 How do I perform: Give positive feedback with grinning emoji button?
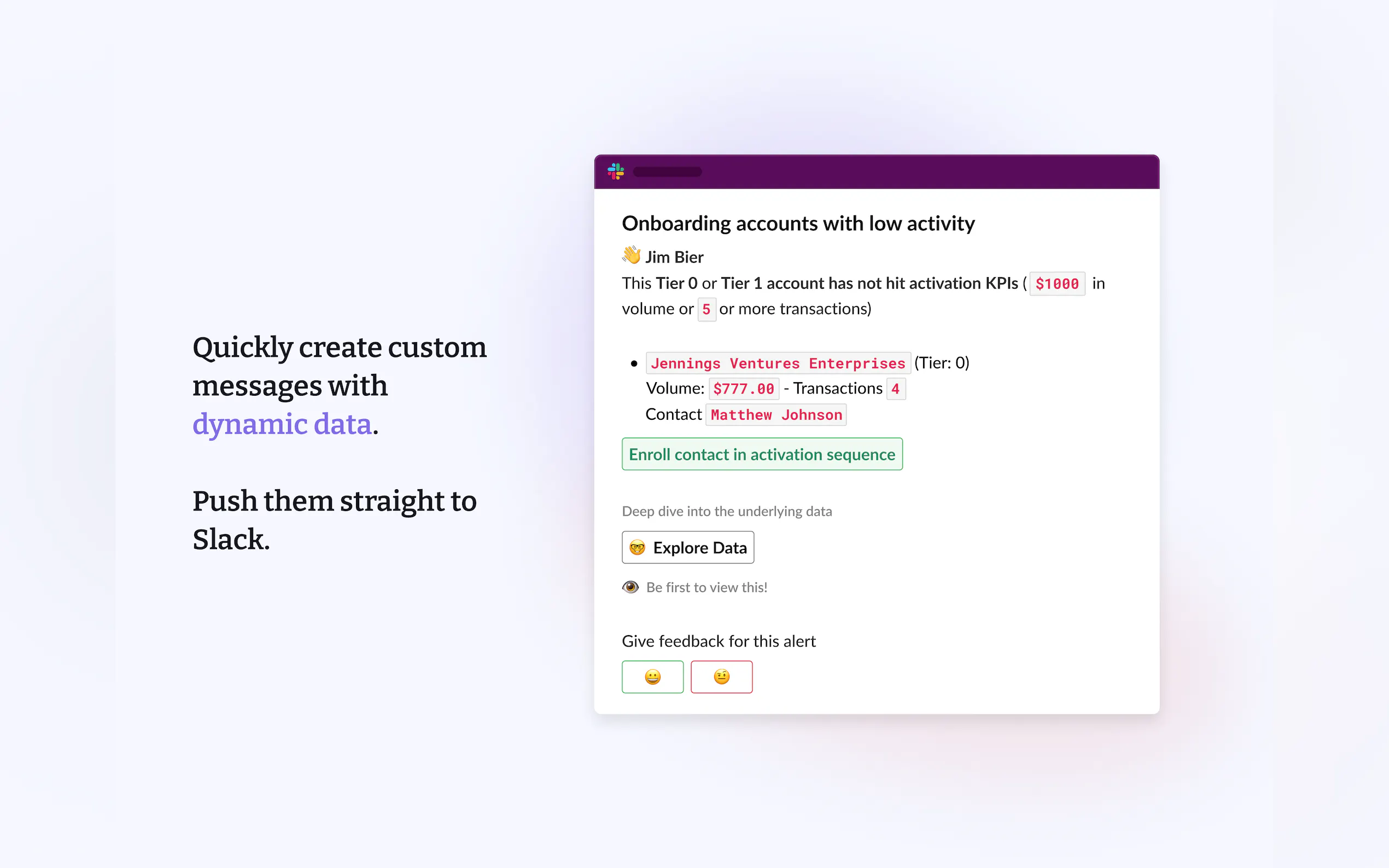(652, 677)
